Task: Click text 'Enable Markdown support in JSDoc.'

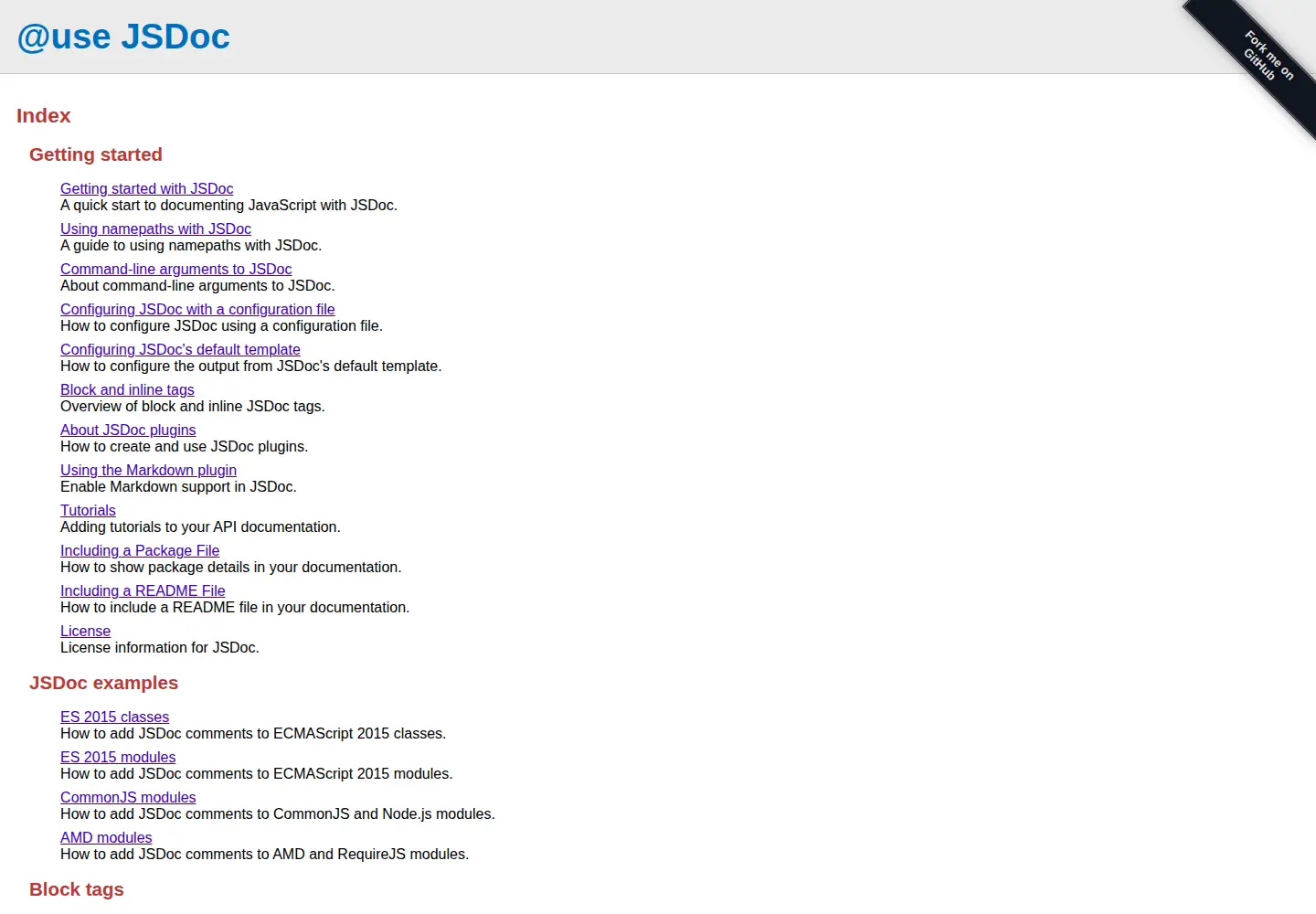Action: click(178, 486)
